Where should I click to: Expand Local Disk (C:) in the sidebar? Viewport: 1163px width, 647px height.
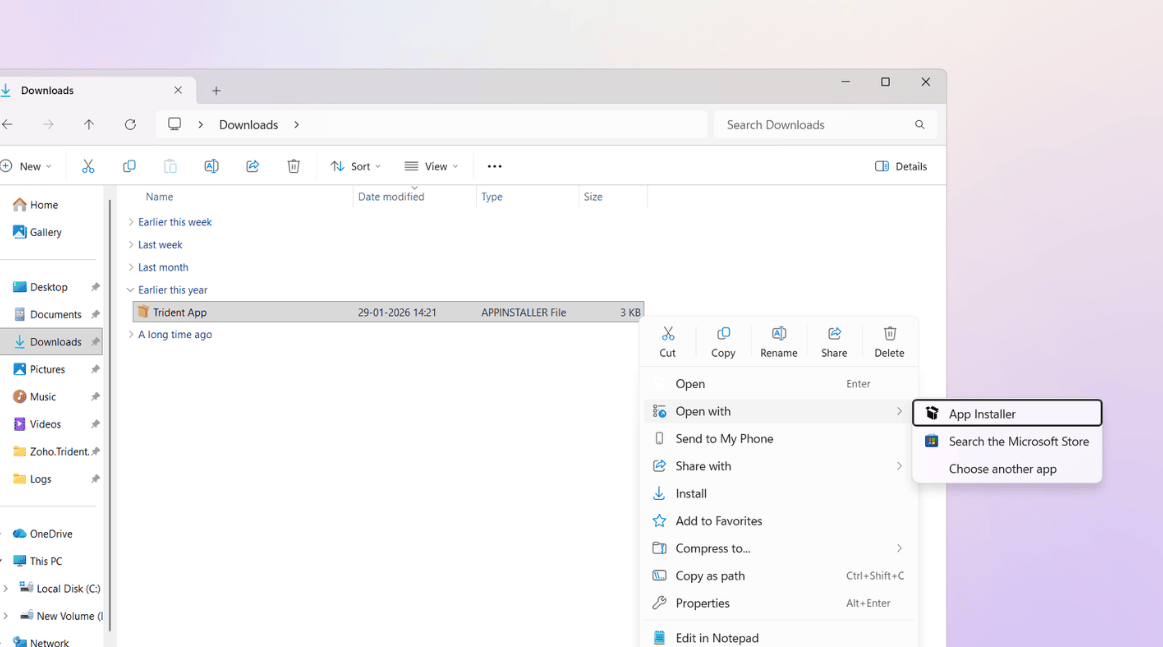tap(6, 588)
